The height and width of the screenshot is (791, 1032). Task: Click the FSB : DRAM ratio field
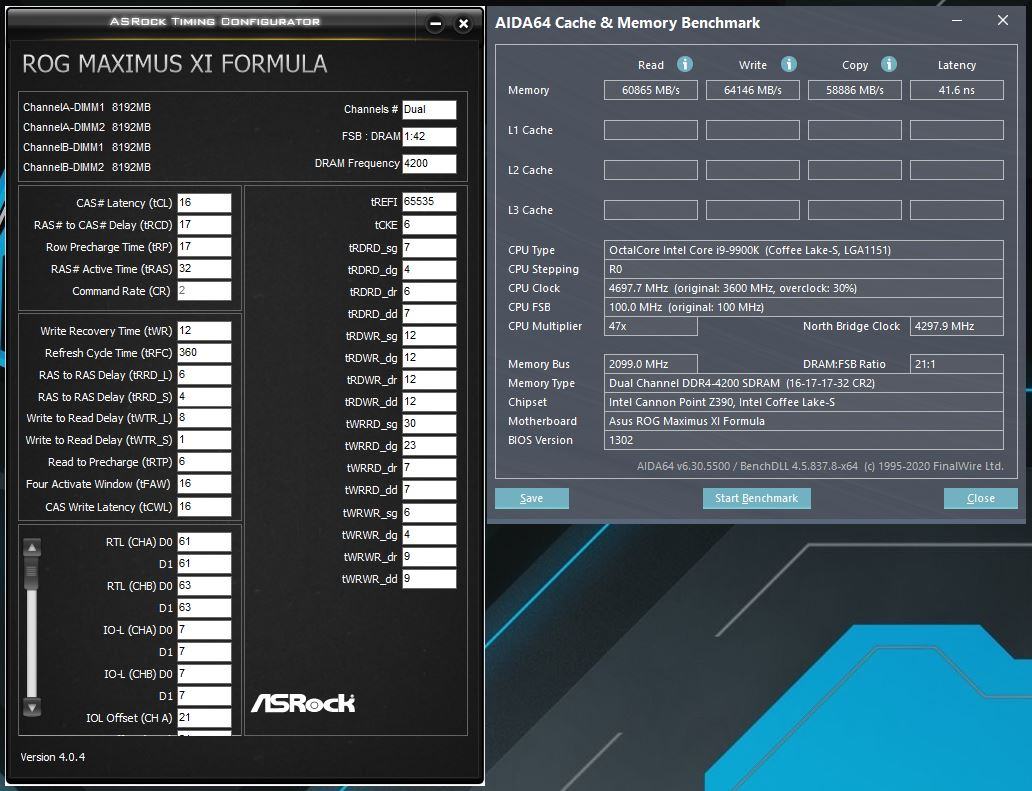coord(429,137)
